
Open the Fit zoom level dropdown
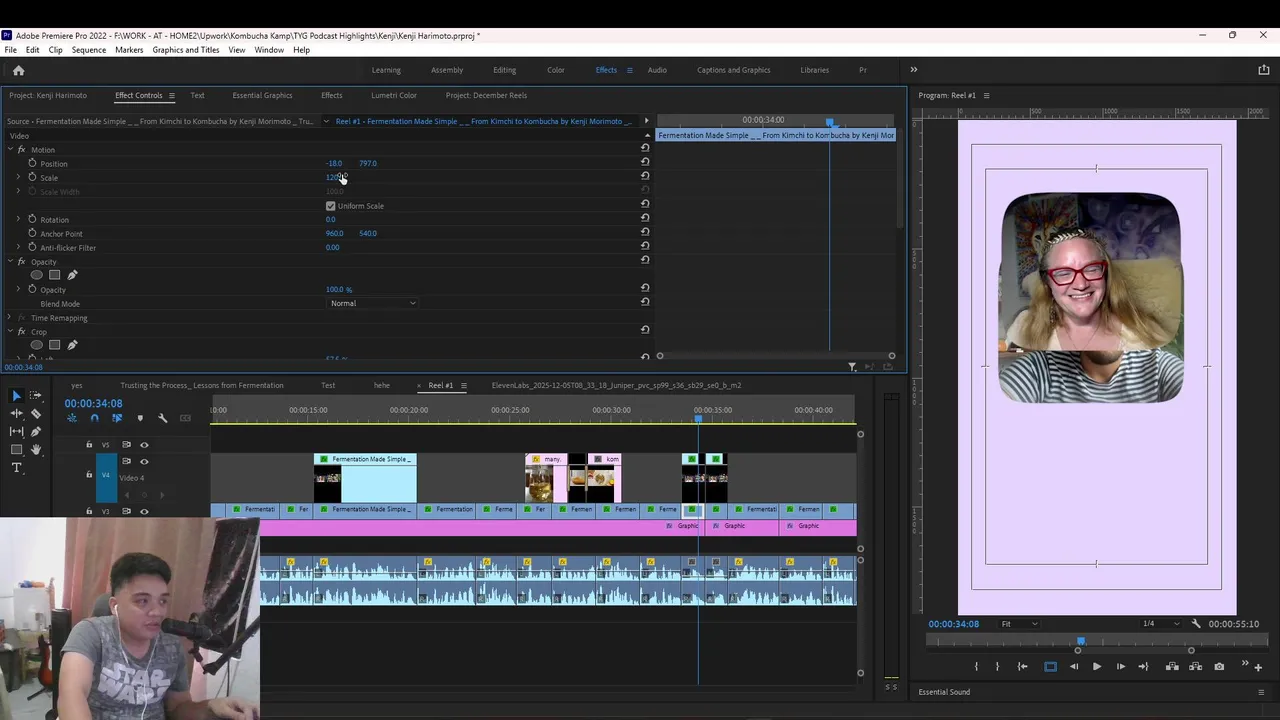(x=1019, y=624)
